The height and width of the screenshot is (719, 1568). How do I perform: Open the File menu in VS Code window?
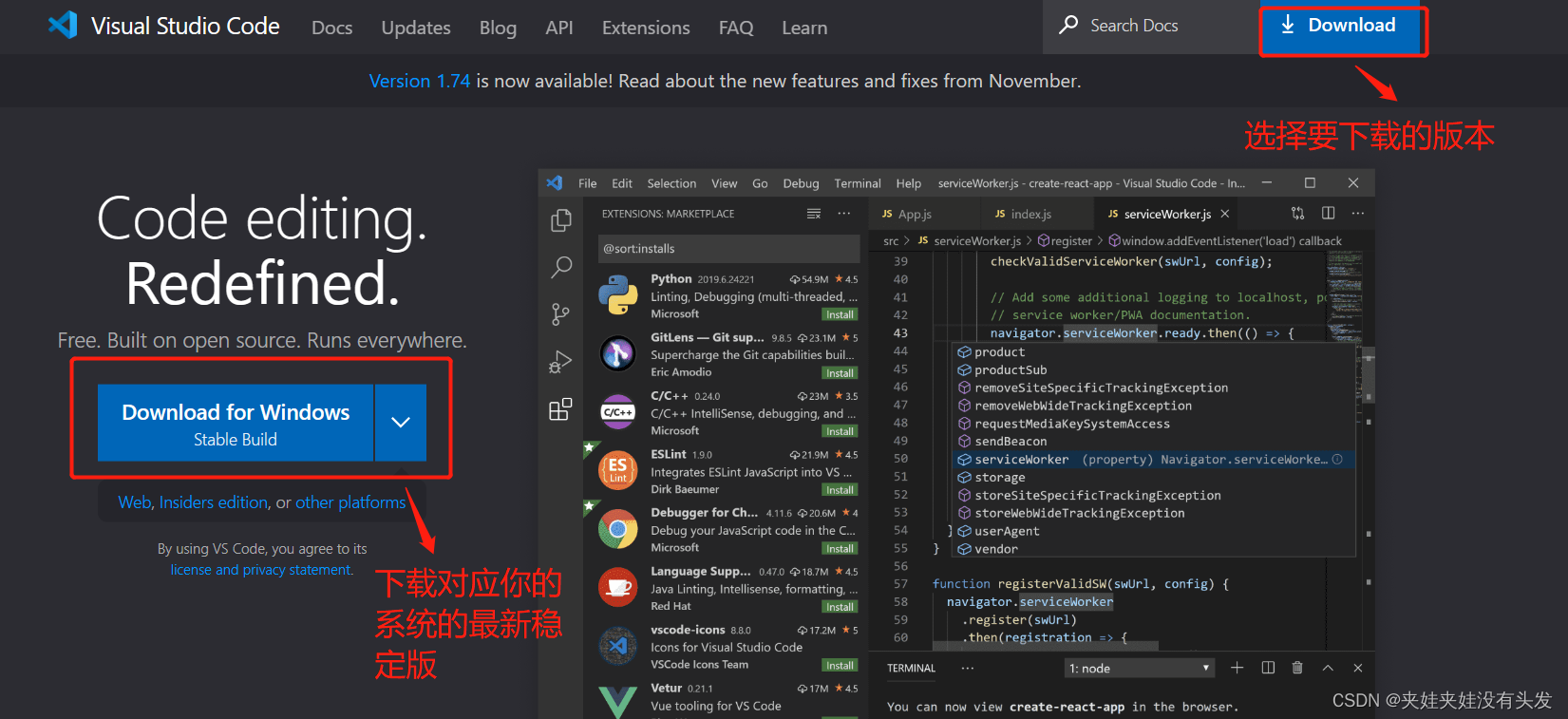click(x=588, y=183)
